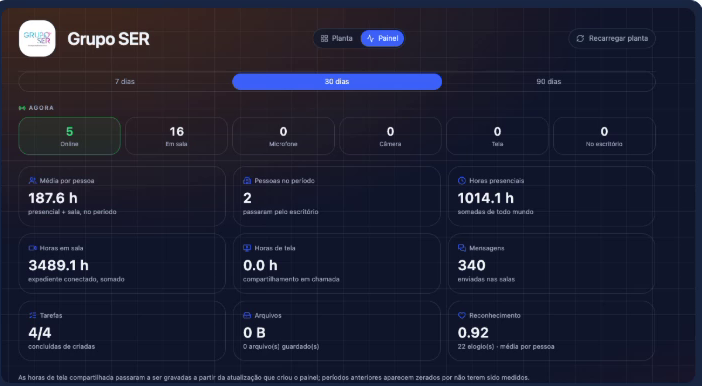Click the Grupo SER logo thumbnail
702x386 pixels.
[37, 39]
